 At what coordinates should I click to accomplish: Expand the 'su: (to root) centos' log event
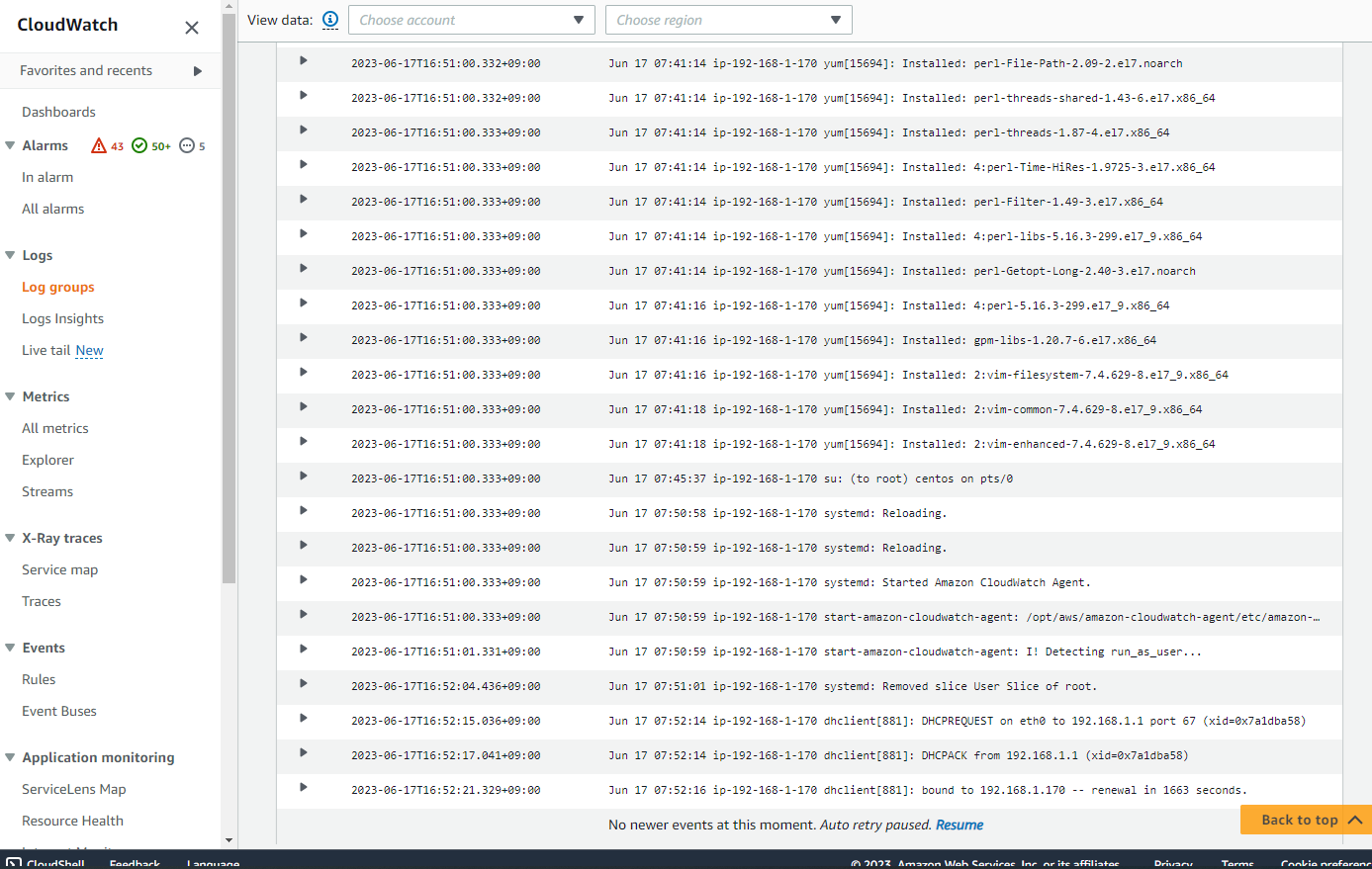click(x=304, y=477)
